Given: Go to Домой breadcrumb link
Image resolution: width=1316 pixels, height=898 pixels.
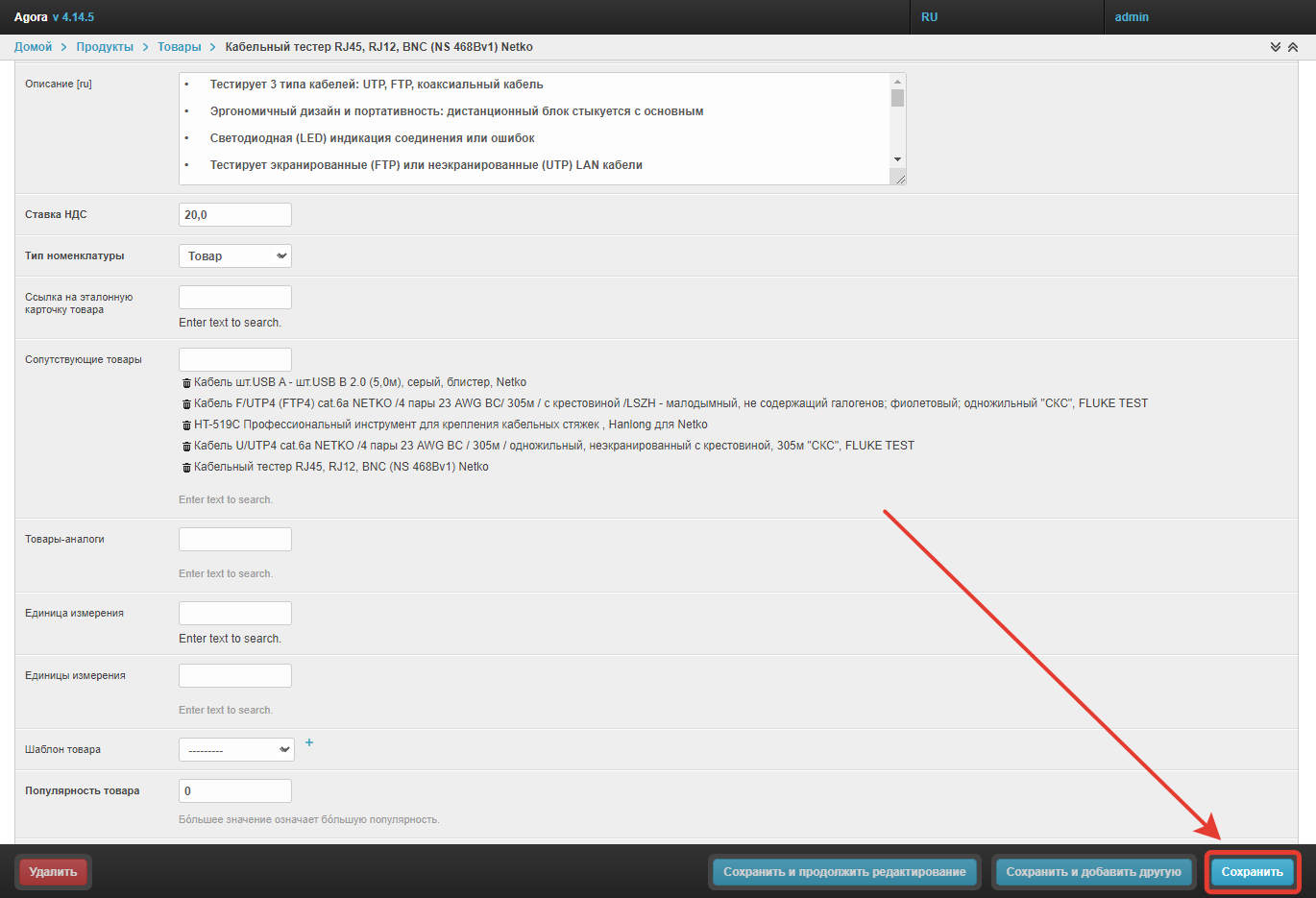Looking at the screenshot, I should (x=34, y=47).
